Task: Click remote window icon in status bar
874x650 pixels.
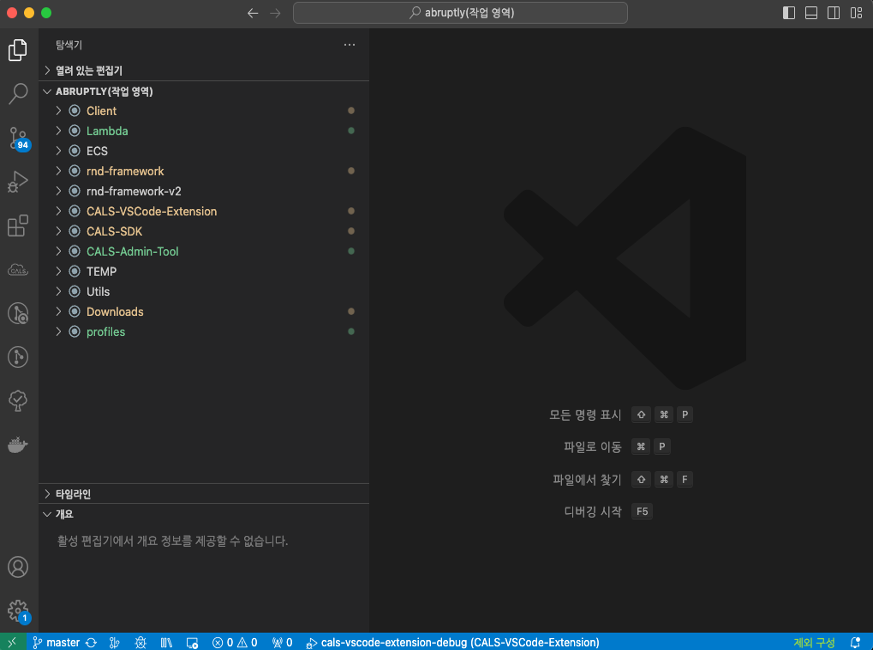Action: [x=12, y=642]
